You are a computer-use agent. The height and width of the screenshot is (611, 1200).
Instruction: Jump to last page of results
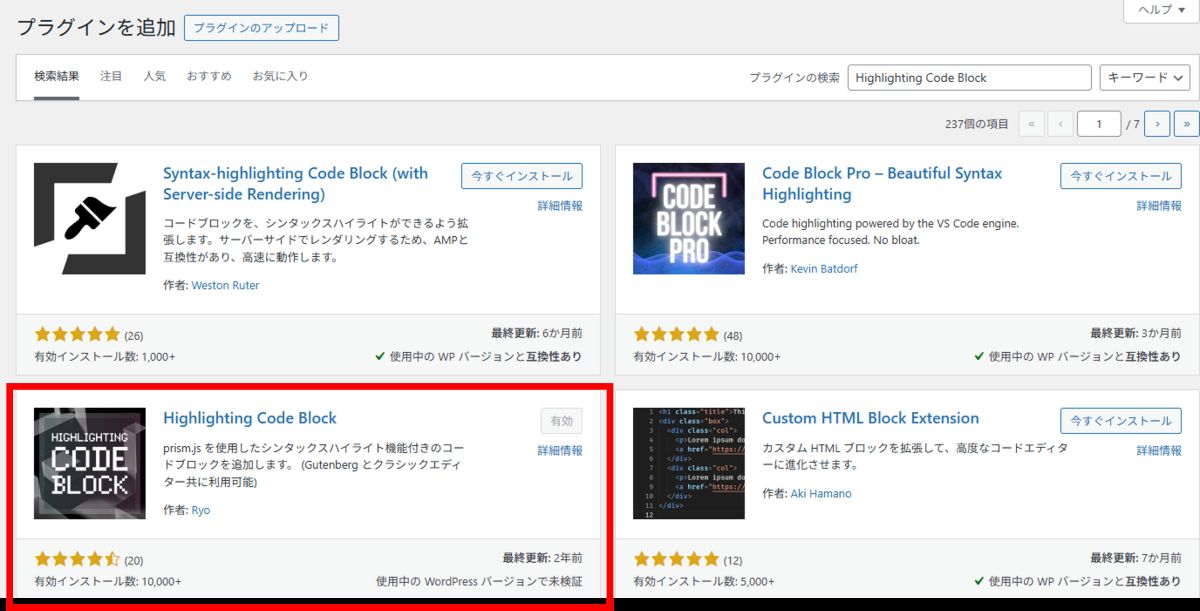click(1186, 124)
